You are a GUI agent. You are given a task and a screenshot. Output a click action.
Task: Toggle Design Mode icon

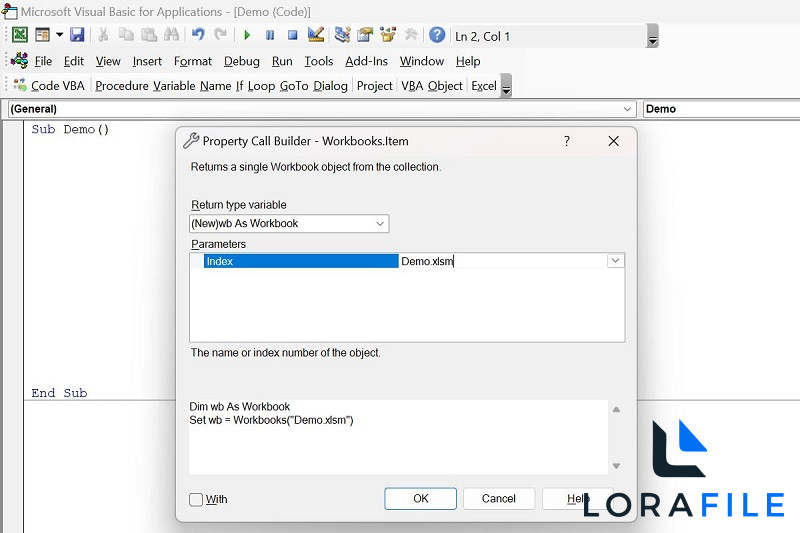point(316,35)
